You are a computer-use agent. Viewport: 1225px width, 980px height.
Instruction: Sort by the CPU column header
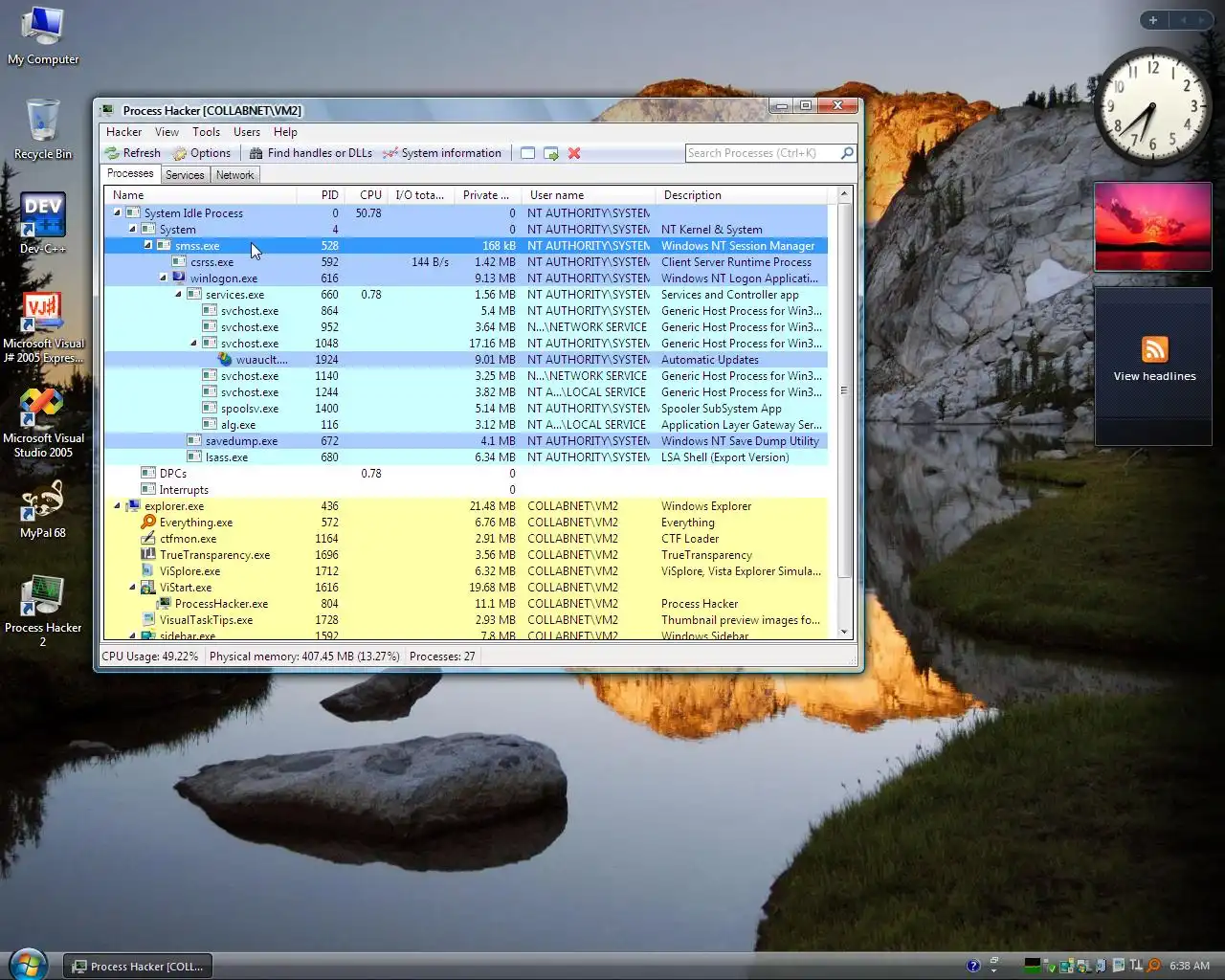[x=367, y=195]
